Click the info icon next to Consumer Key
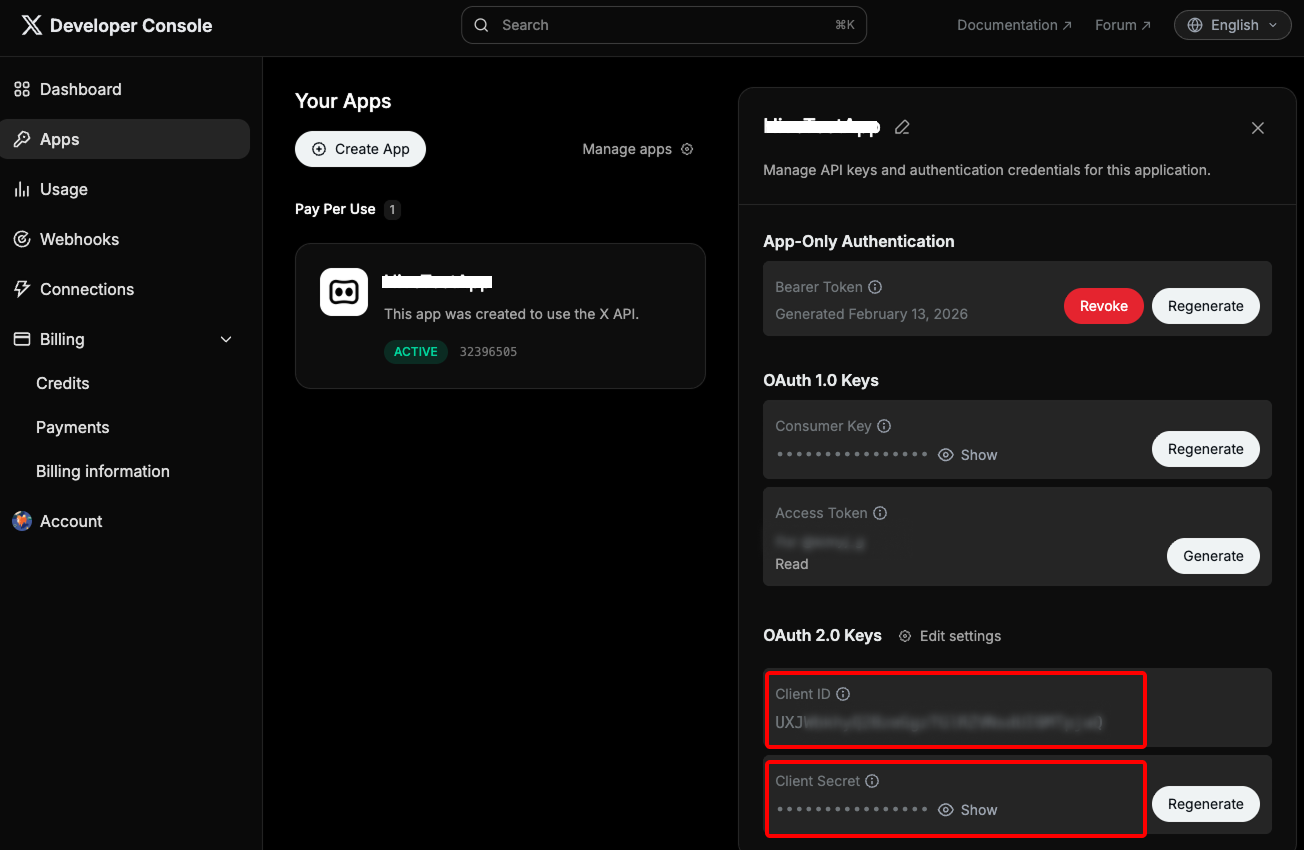 point(884,426)
